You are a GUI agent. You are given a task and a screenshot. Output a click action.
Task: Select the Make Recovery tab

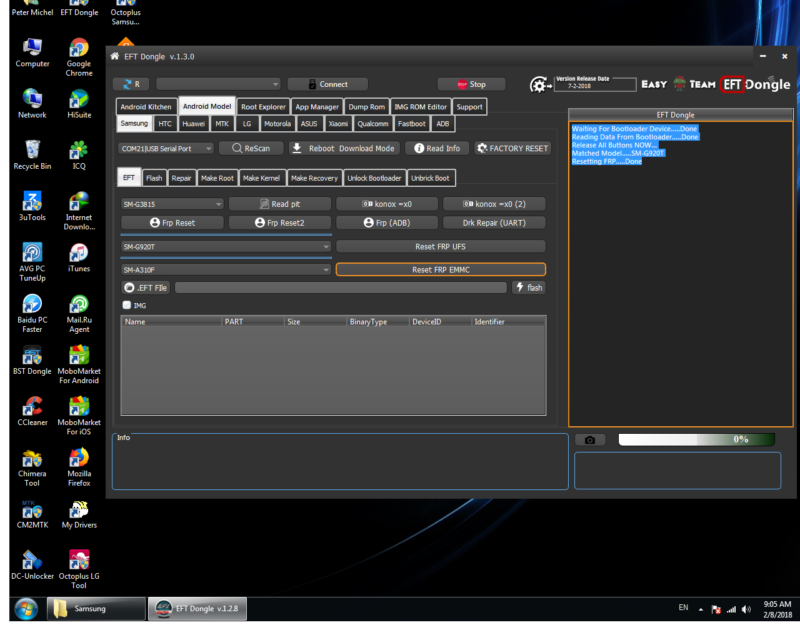click(314, 178)
